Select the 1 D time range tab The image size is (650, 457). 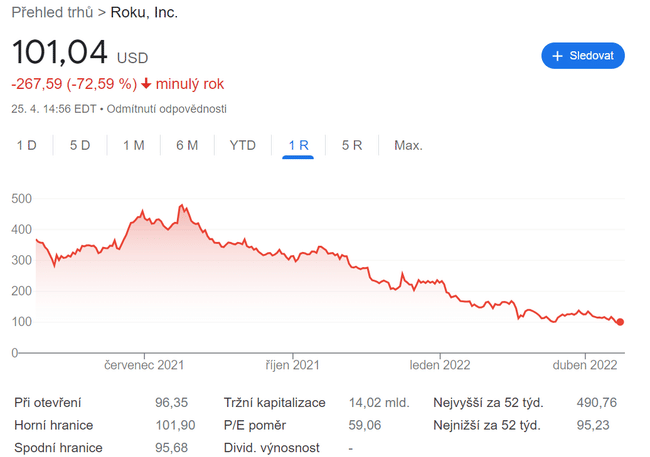26,145
